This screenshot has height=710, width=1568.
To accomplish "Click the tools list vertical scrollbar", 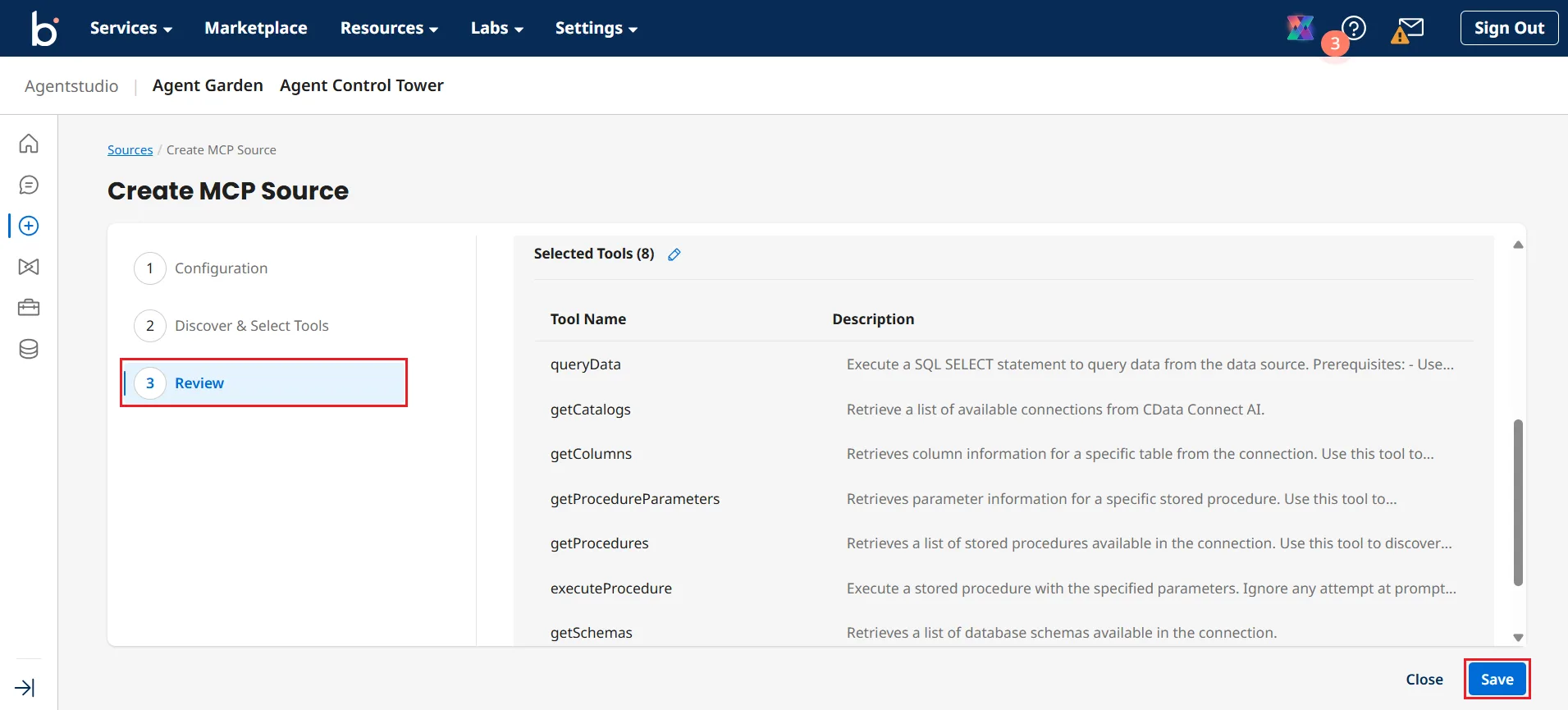I will point(1518,502).
